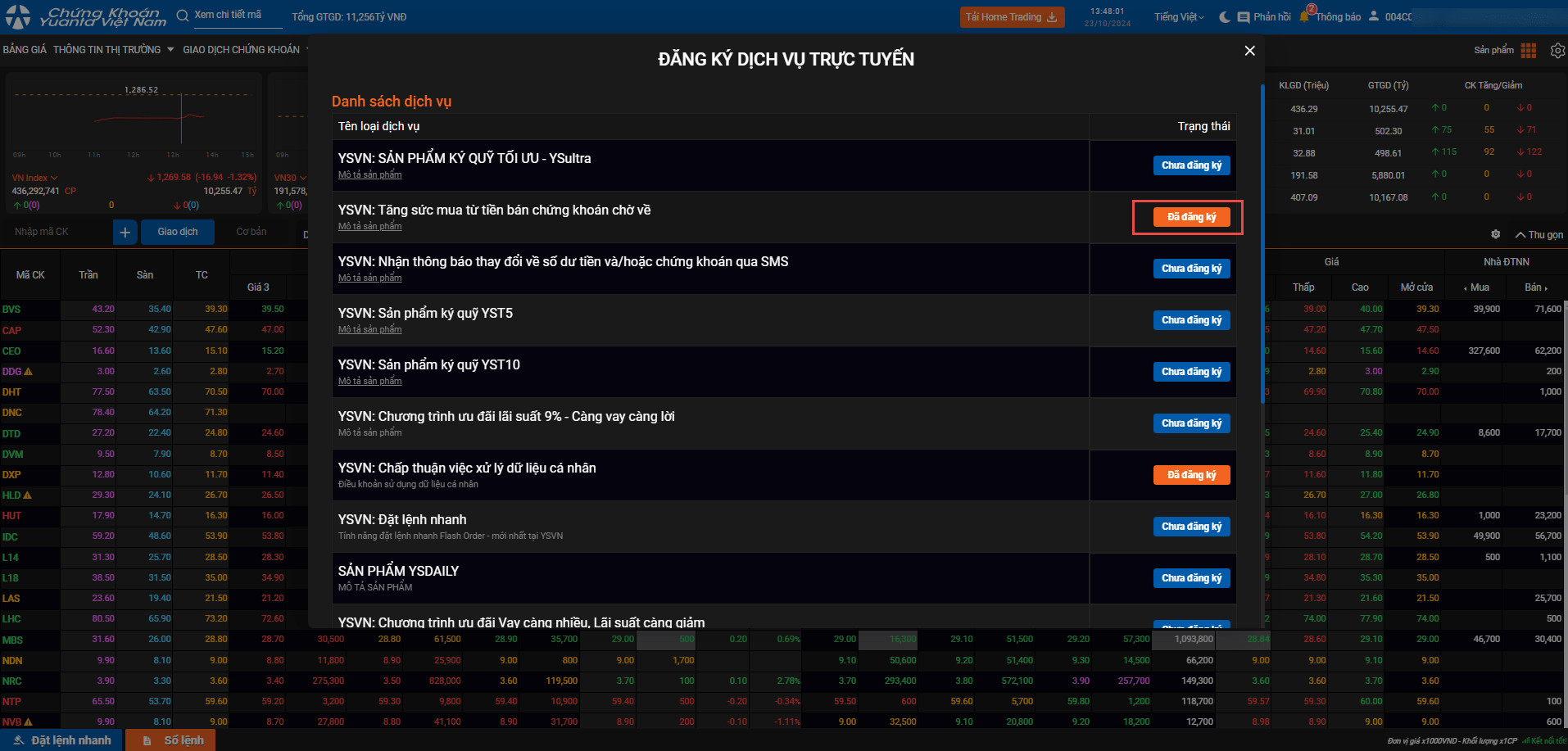
Task: Switch to the Cơ bản tab
Action: click(x=252, y=232)
